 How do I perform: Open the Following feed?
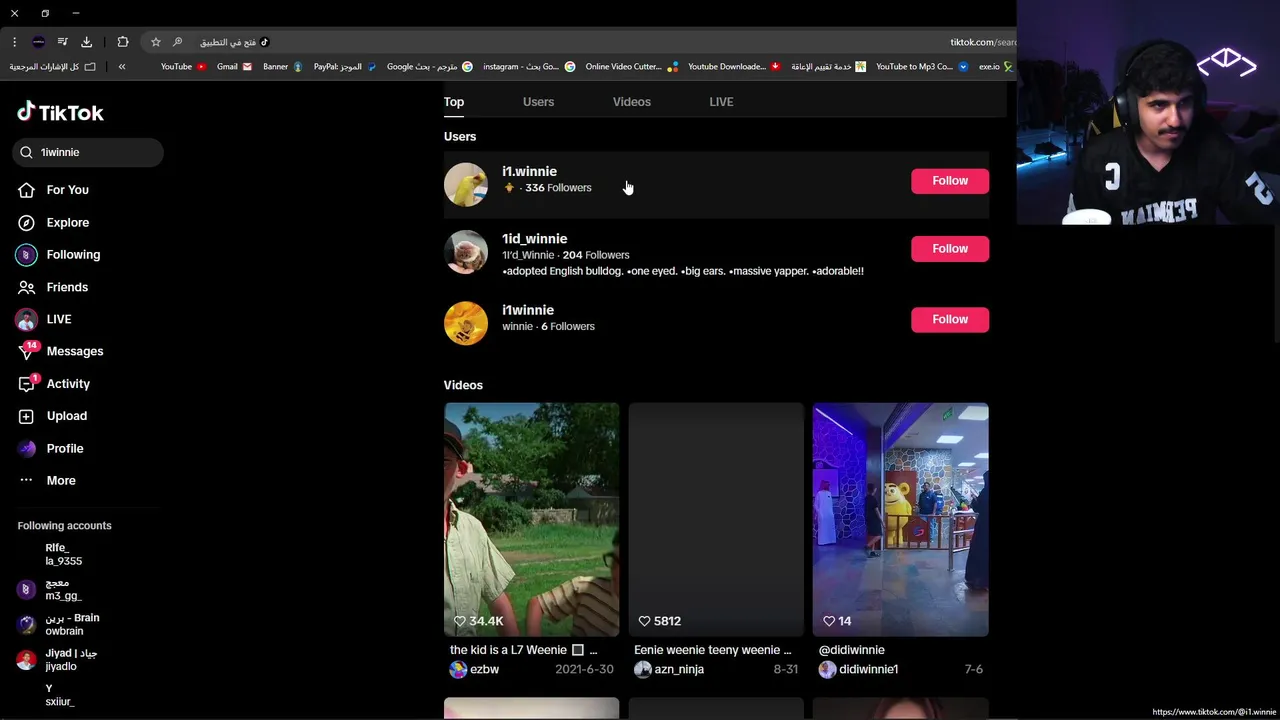[x=60, y=255]
